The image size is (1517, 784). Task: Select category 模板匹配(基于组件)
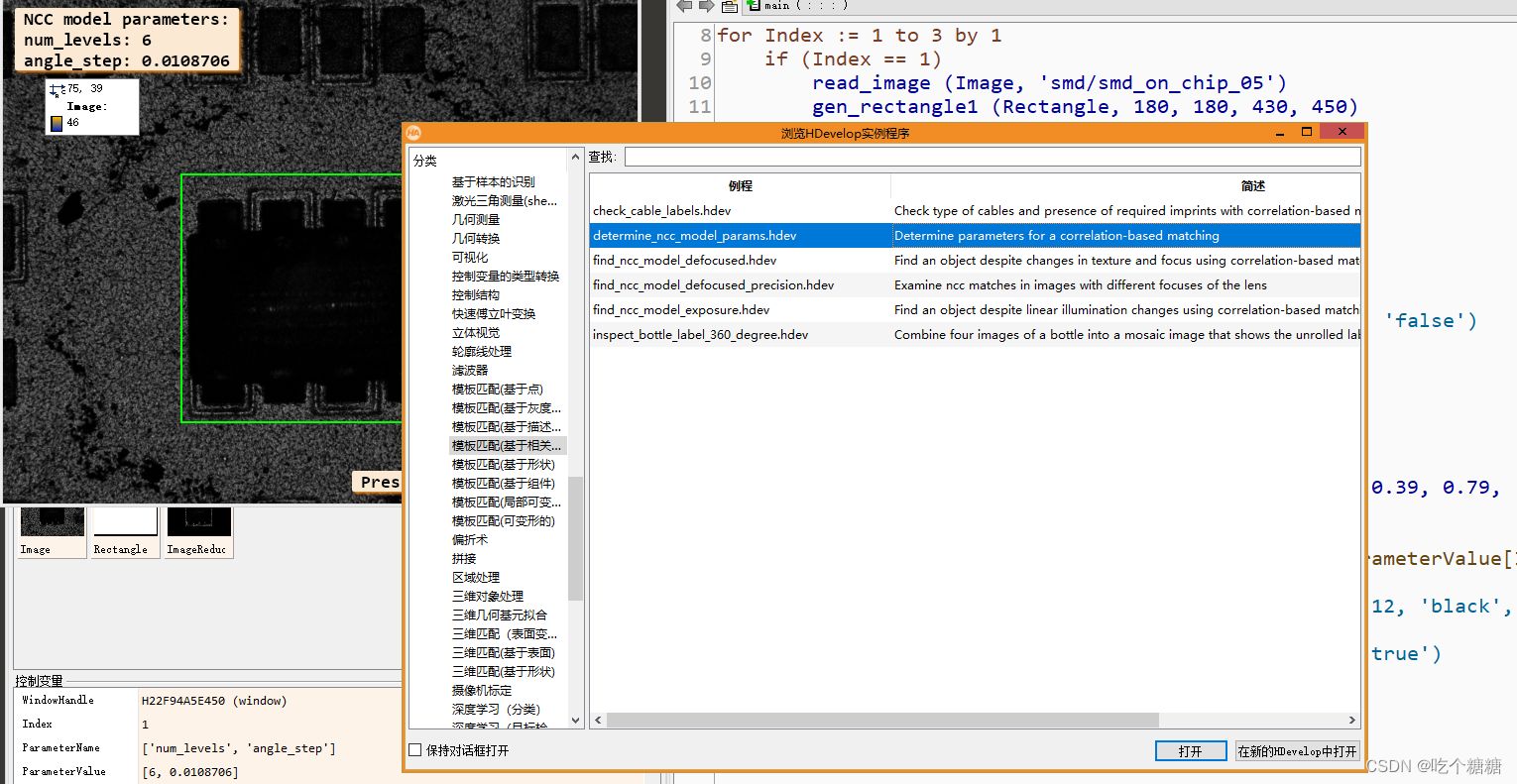coord(504,483)
